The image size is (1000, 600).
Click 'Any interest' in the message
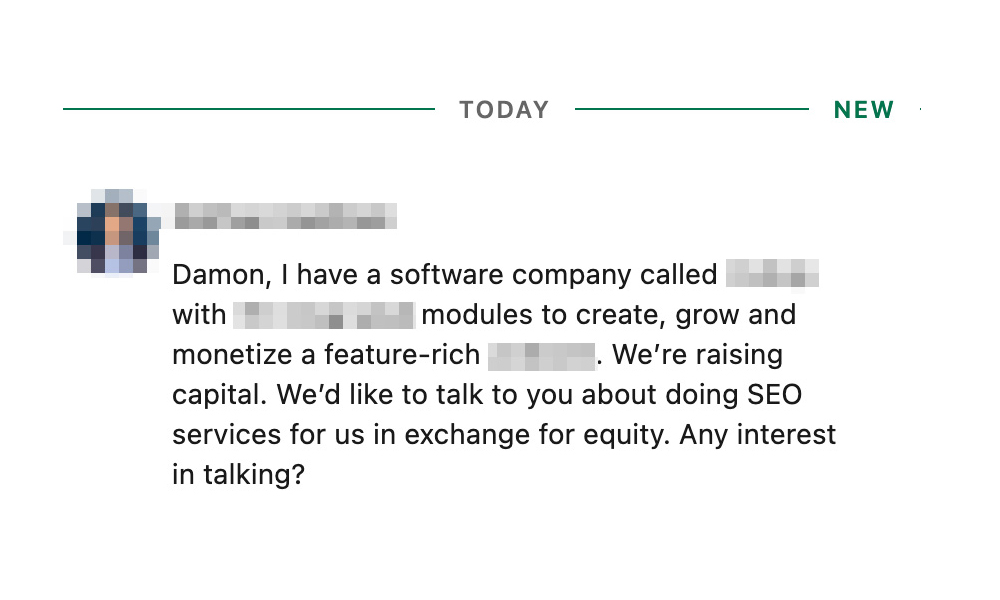coord(757,435)
